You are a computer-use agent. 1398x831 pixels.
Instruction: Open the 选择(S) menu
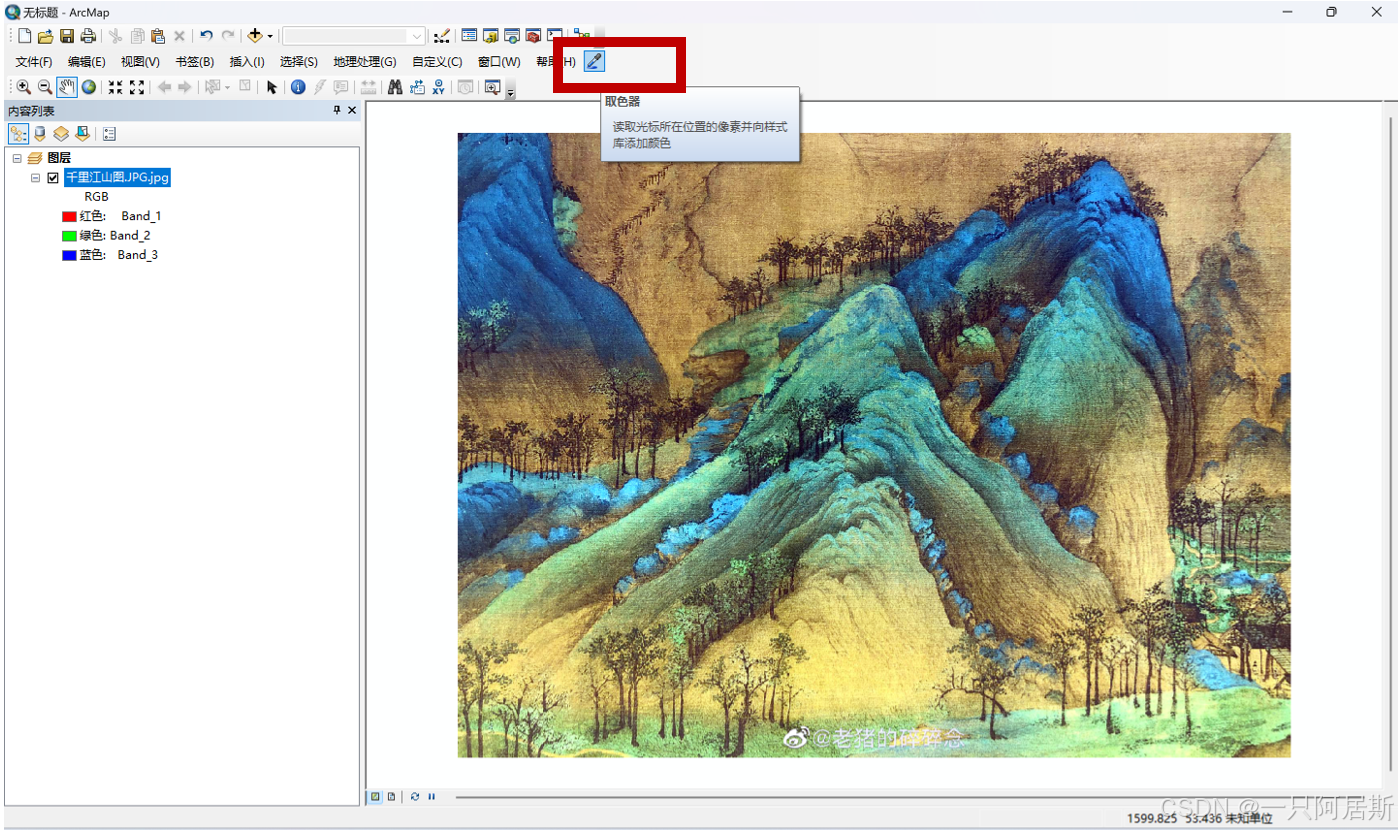click(298, 62)
